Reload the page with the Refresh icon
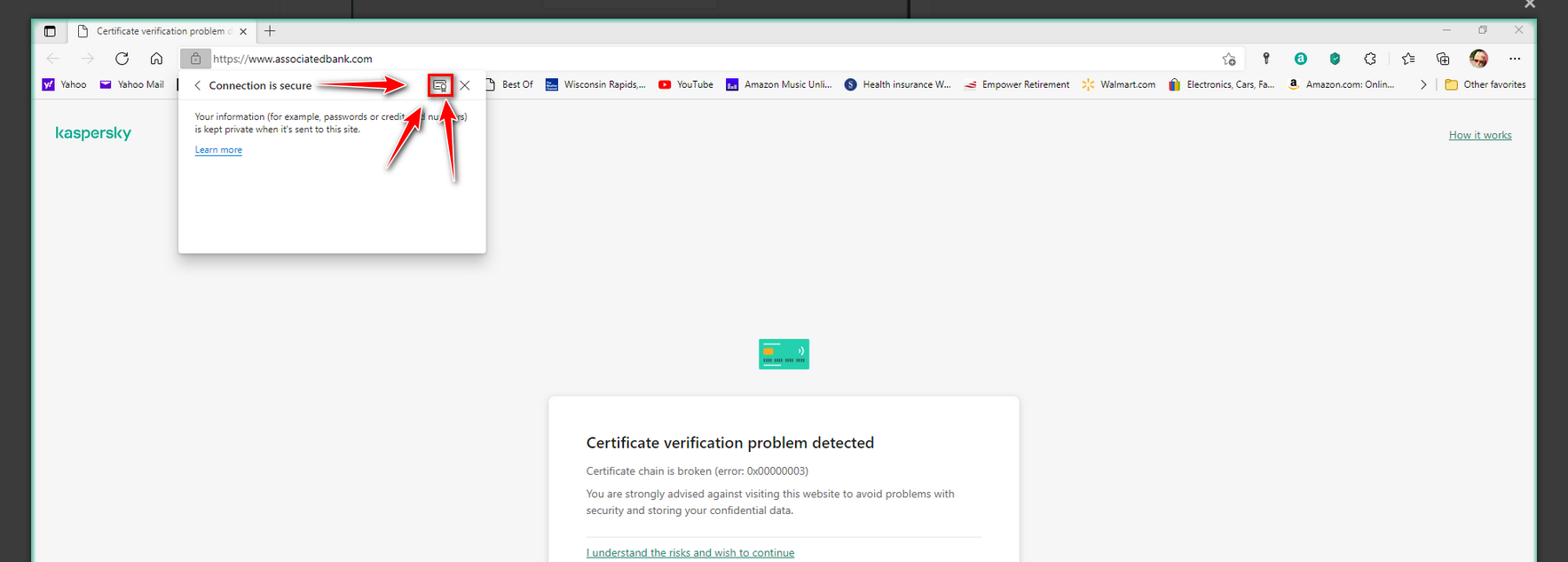This screenshot has width=1568, height=562. [x=122, y=59]
